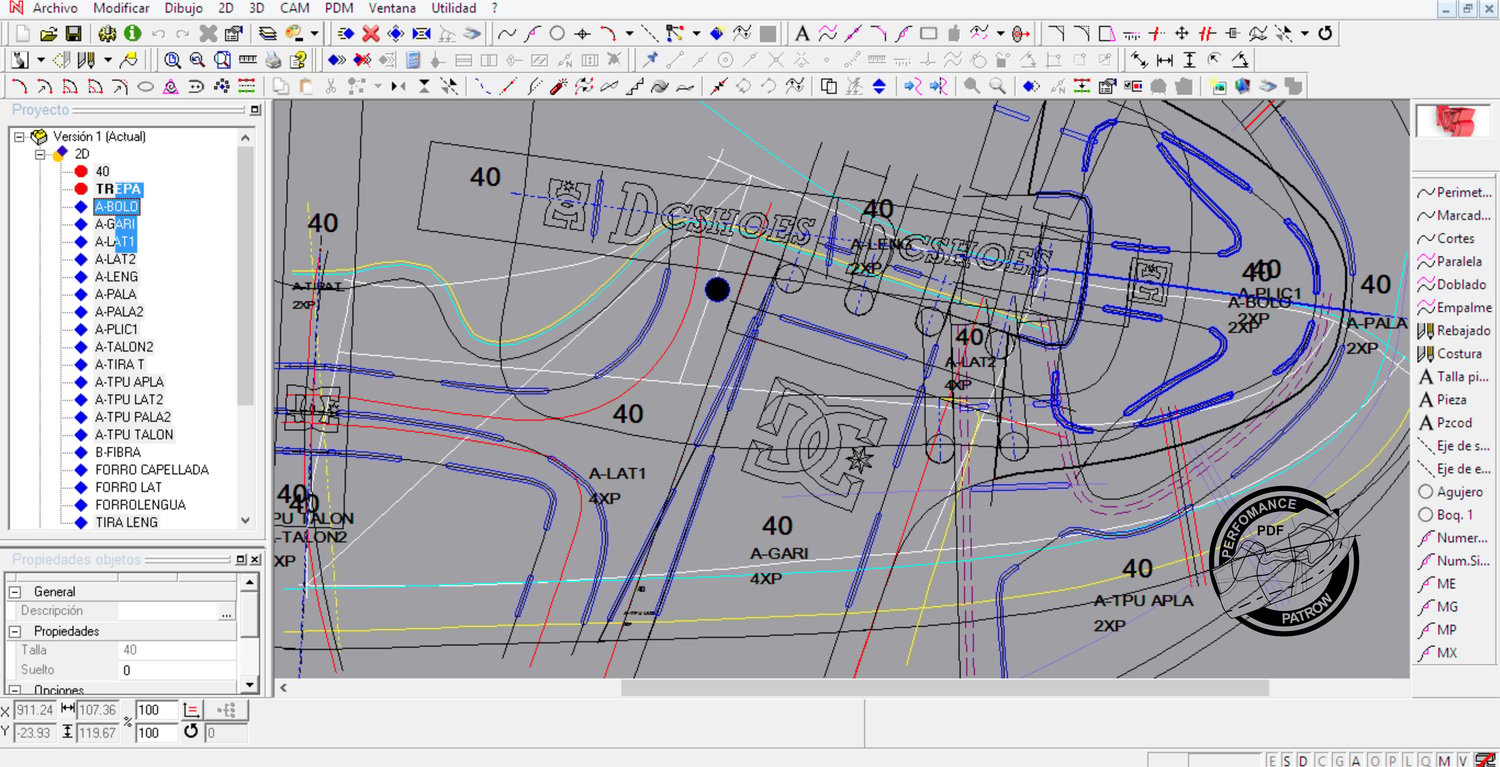Click the red X delete icon in the top toolbar

[371, 34]
